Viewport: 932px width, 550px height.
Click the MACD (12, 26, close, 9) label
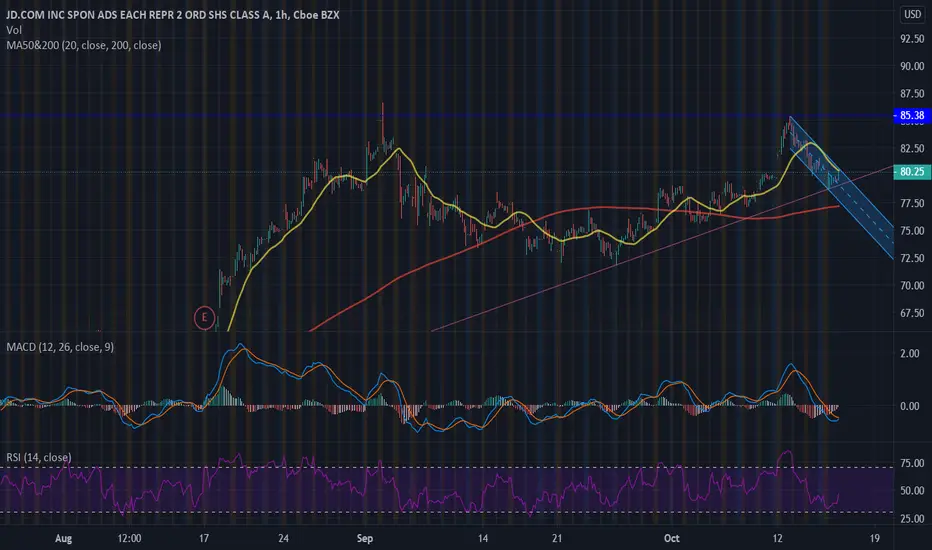pos(60,347)
